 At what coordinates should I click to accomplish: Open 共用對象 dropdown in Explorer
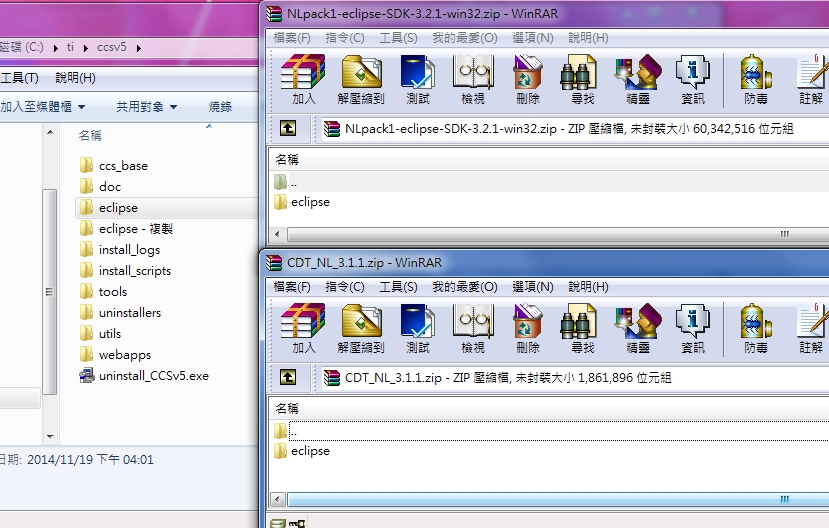(146, 107)
